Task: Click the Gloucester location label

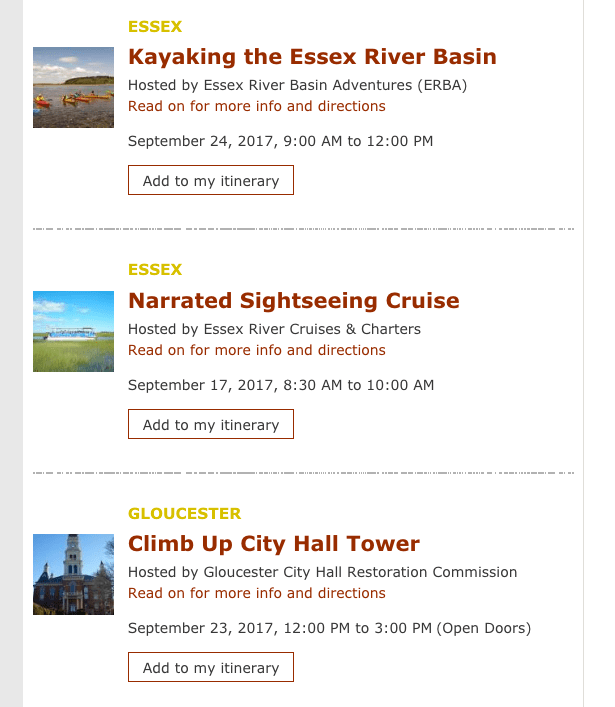Action: (184, 514)
